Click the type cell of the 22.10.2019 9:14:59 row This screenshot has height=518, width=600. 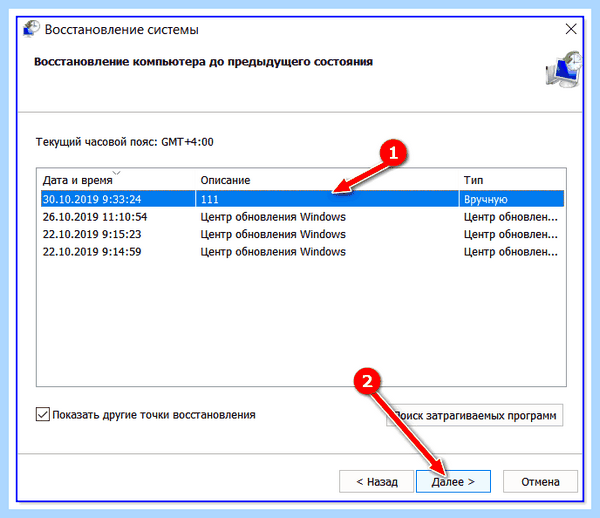click(x=510, y=252)
